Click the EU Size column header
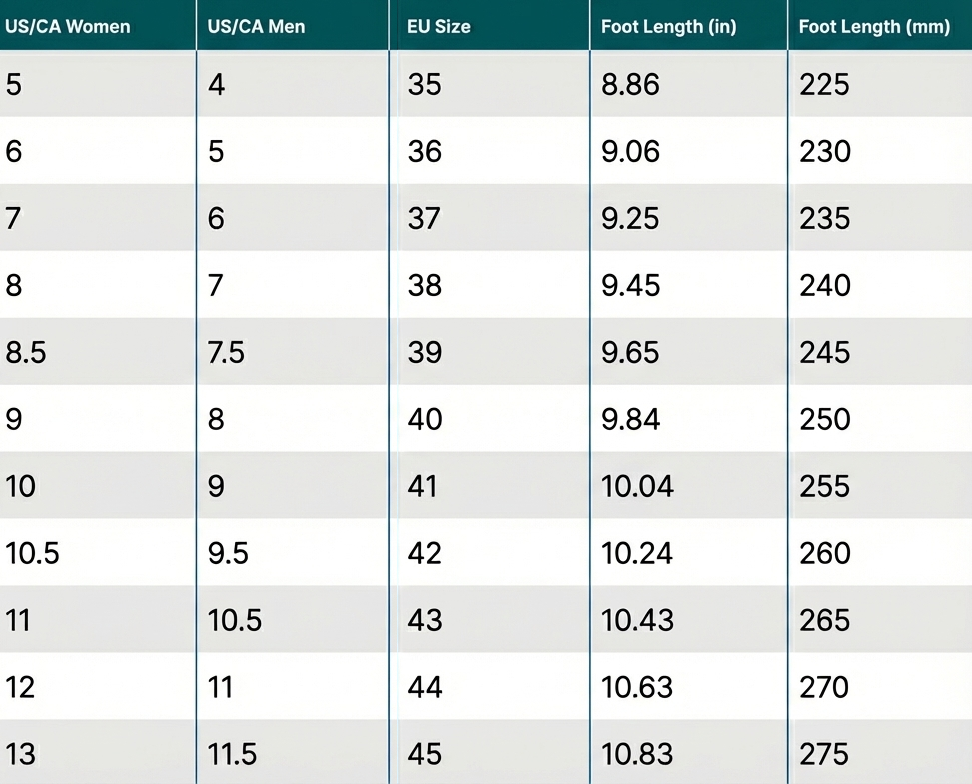This screenshot has width=972, height=784. (438, 27)
